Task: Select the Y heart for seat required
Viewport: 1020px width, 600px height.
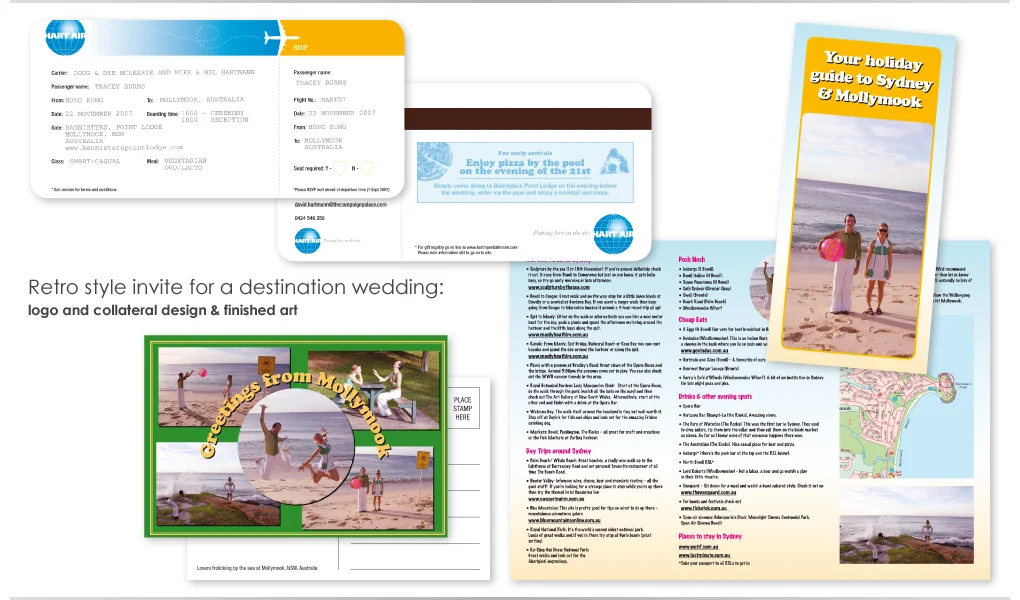Action: coord(340,169)
